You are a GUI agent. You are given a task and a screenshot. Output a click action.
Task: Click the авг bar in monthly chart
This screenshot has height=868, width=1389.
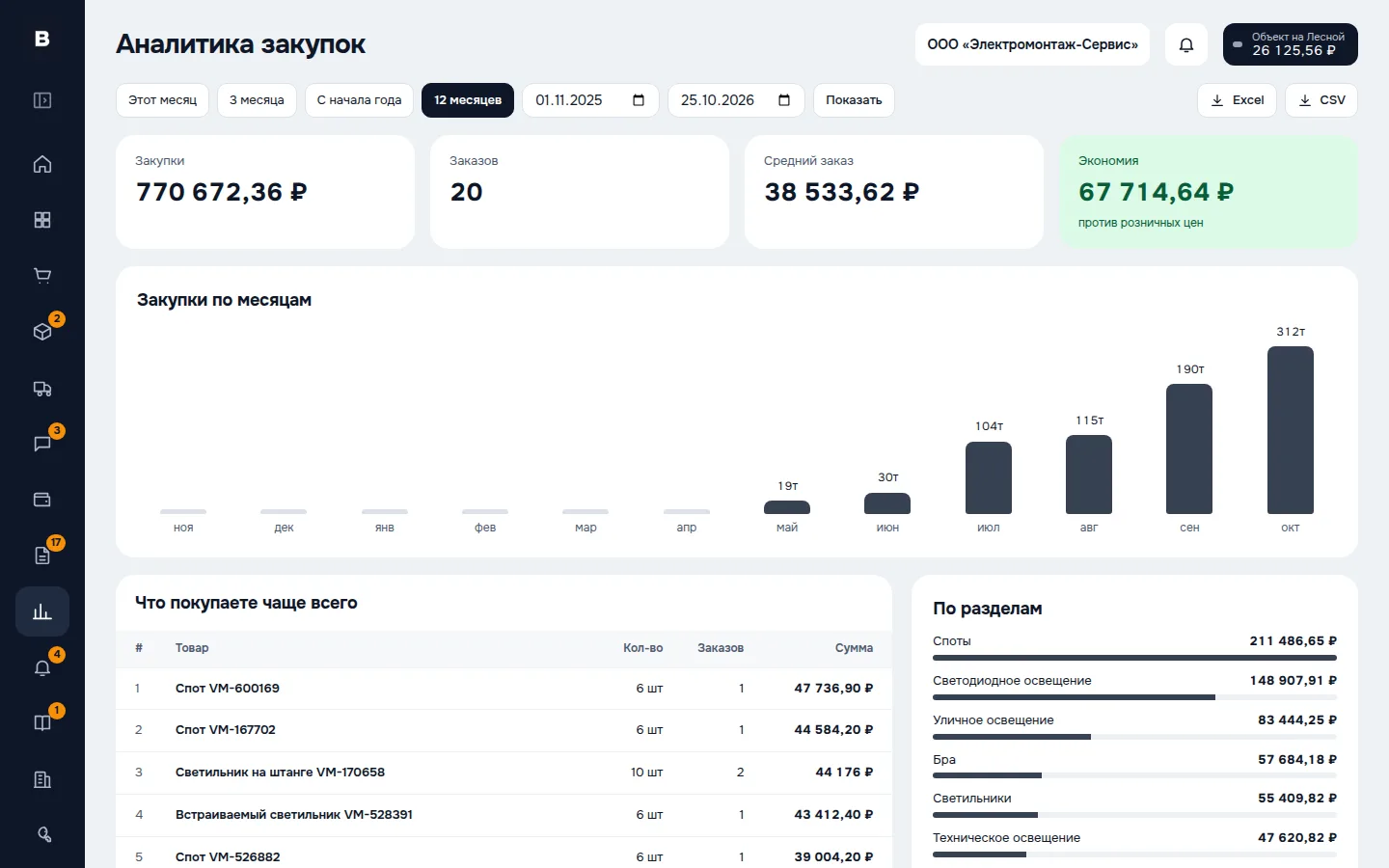pyautogui.click(x=1089, y=475)
